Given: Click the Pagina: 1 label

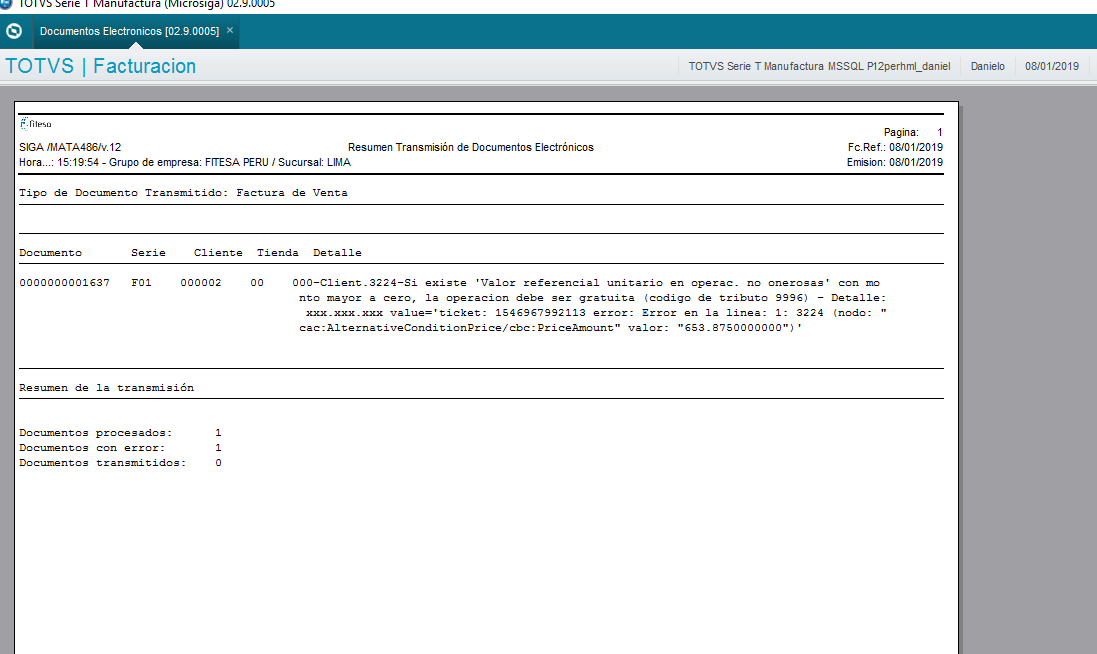Looking at the screenshot, I should pos(913,132).
